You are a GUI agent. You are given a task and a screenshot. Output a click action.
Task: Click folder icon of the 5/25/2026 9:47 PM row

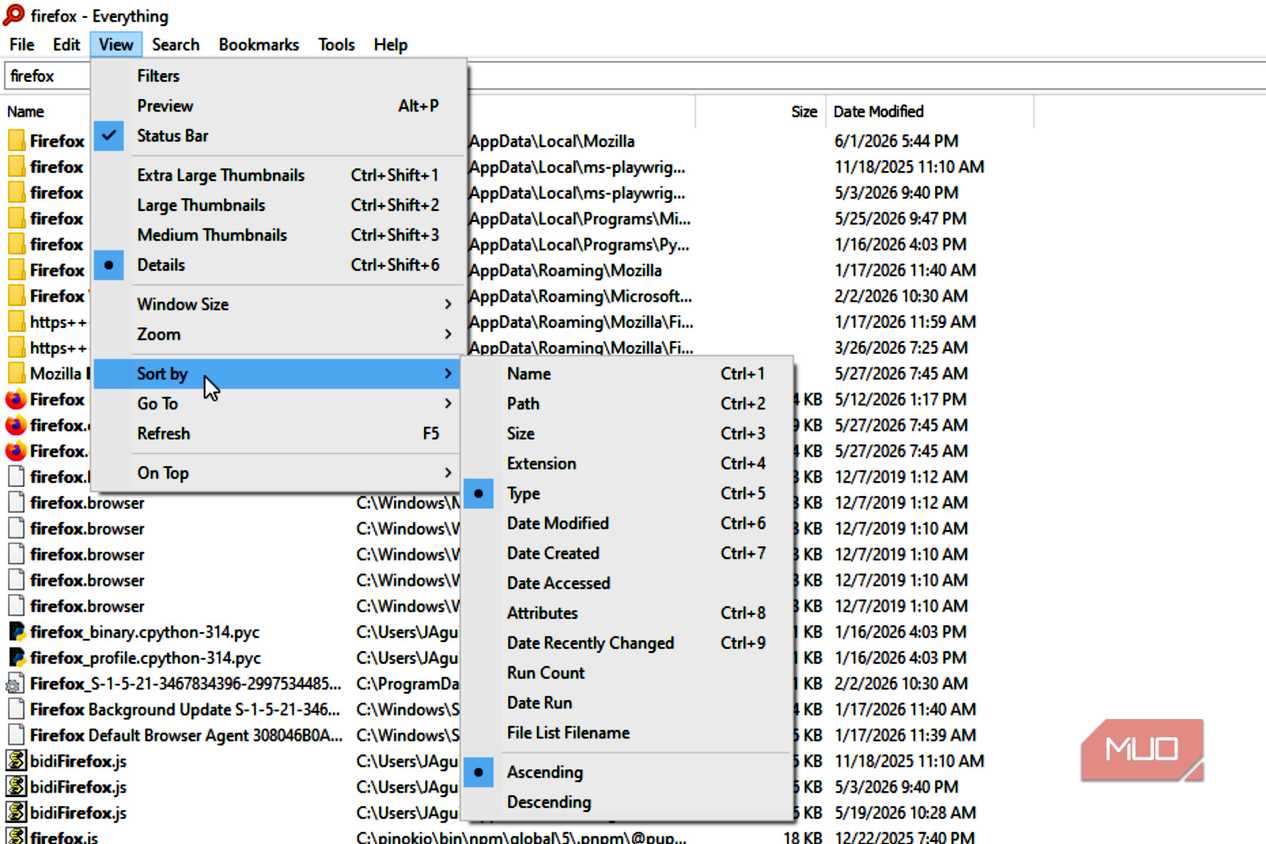[x=16, y=218]
